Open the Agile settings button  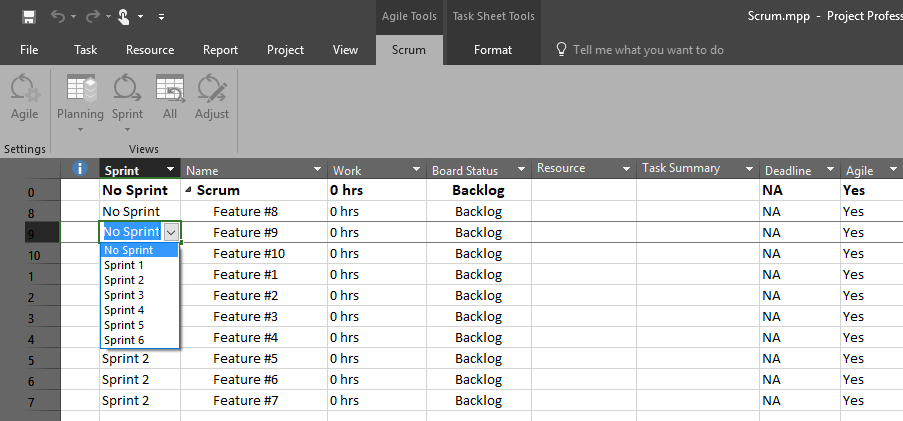[x=24, y=99]
